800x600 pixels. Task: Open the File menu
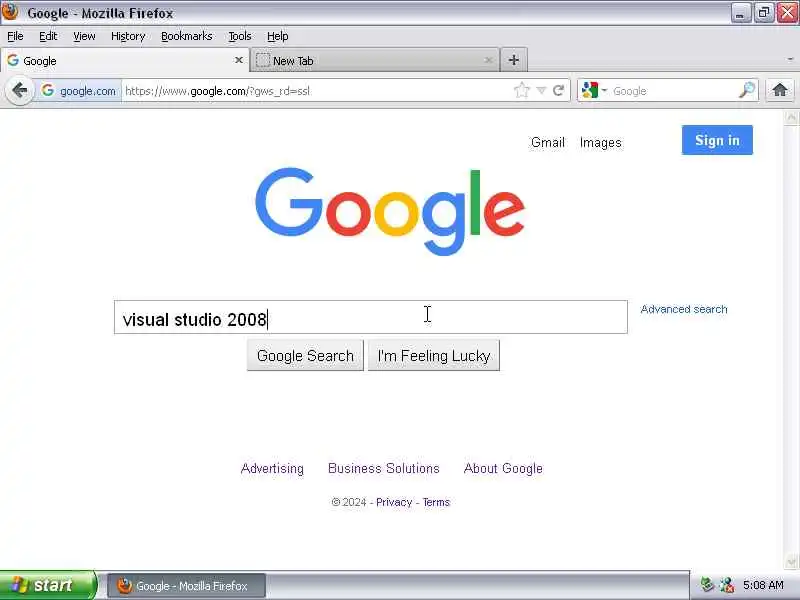click(x=15, y=36)
